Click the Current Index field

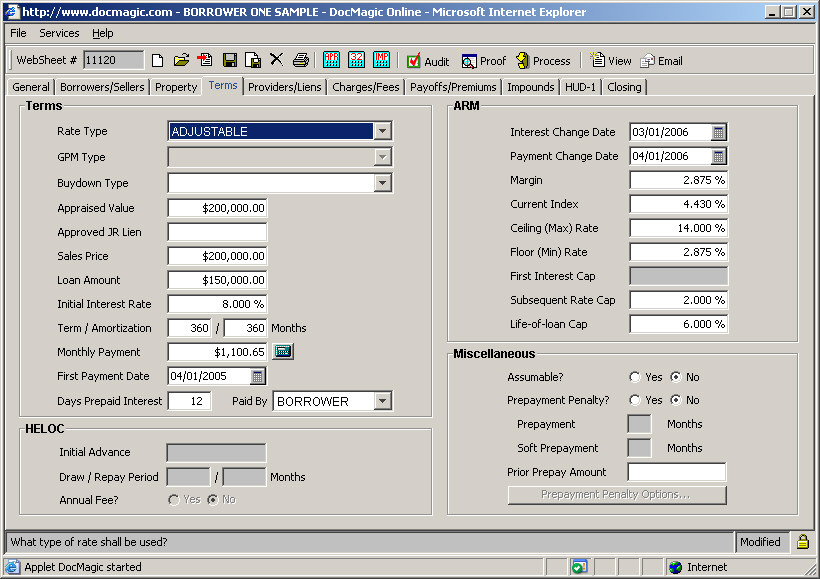pos(678,205)
